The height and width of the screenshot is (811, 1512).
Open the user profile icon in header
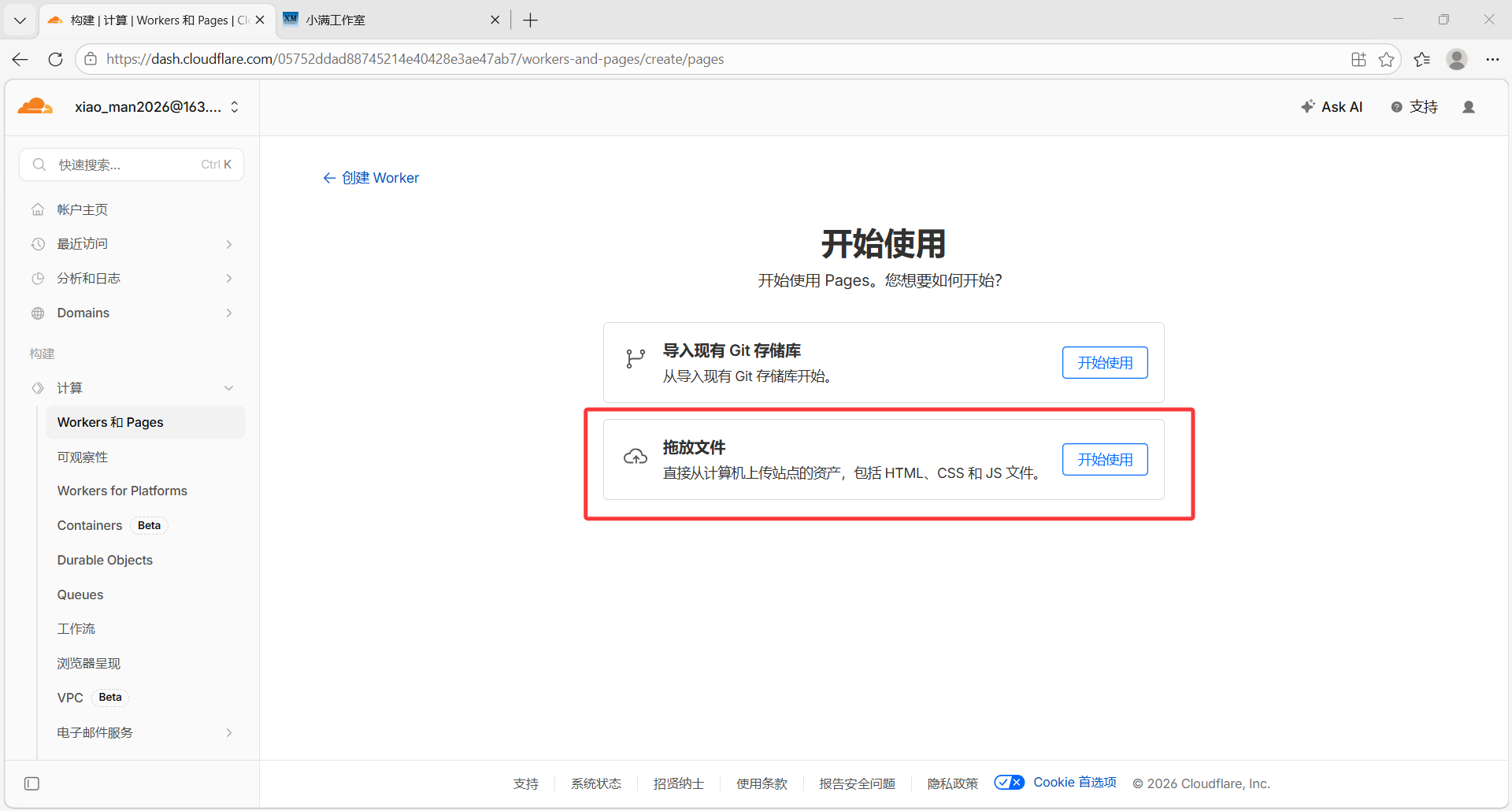1468,107
